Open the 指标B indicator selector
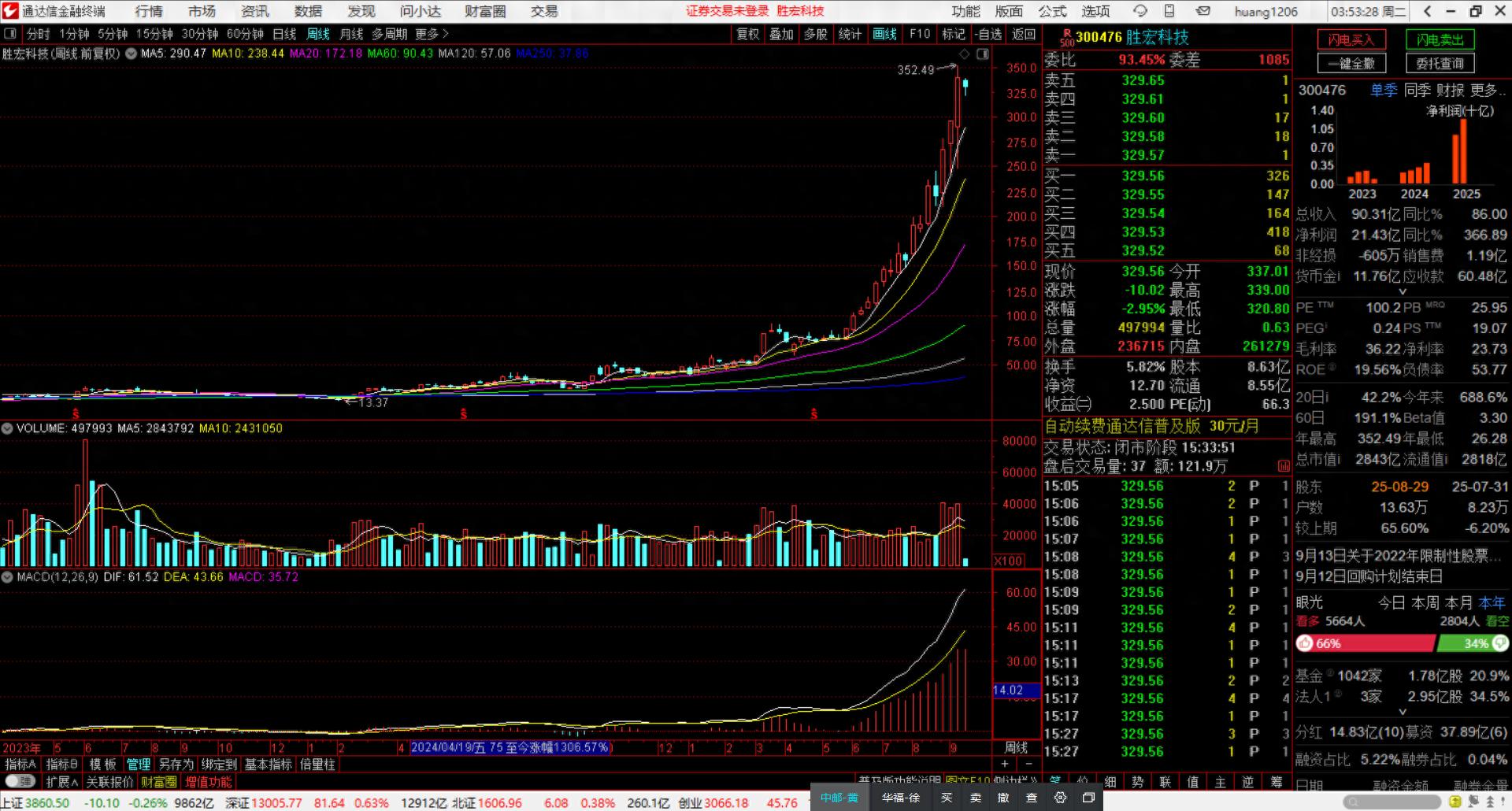Screen dimensions: 1512x811 click(x=61, y=764)
